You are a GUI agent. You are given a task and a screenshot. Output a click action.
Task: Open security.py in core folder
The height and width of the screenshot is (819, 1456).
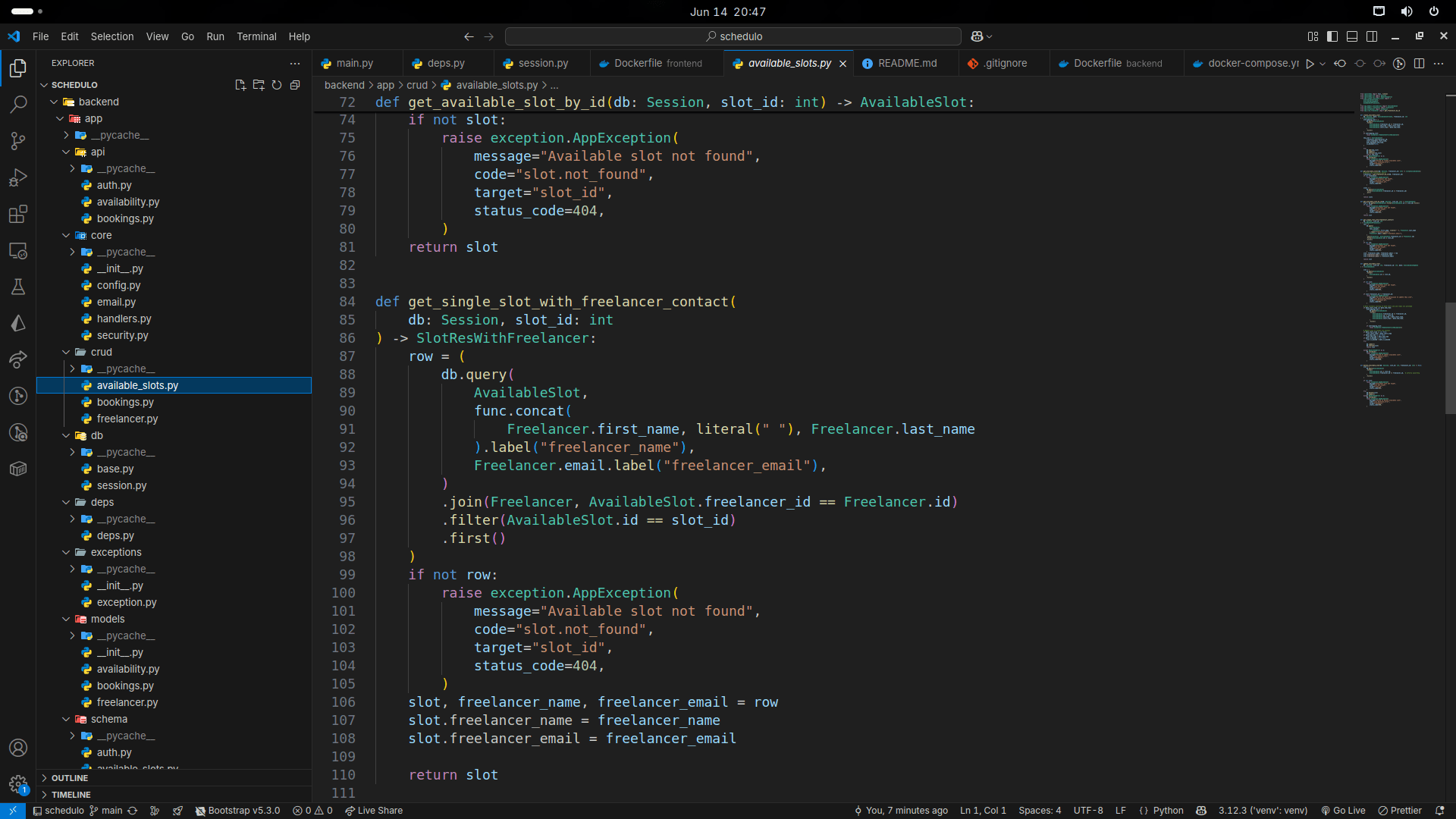point(122,335)
